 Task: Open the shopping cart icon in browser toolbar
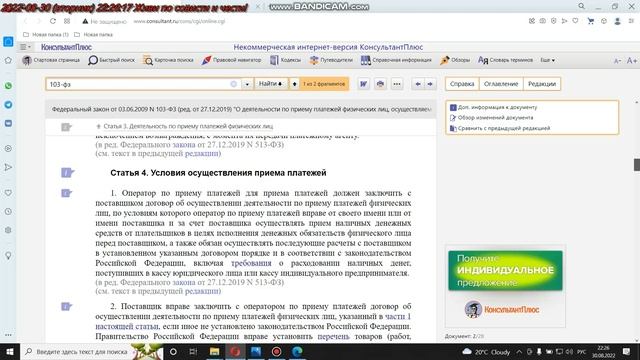pos(590,21)
